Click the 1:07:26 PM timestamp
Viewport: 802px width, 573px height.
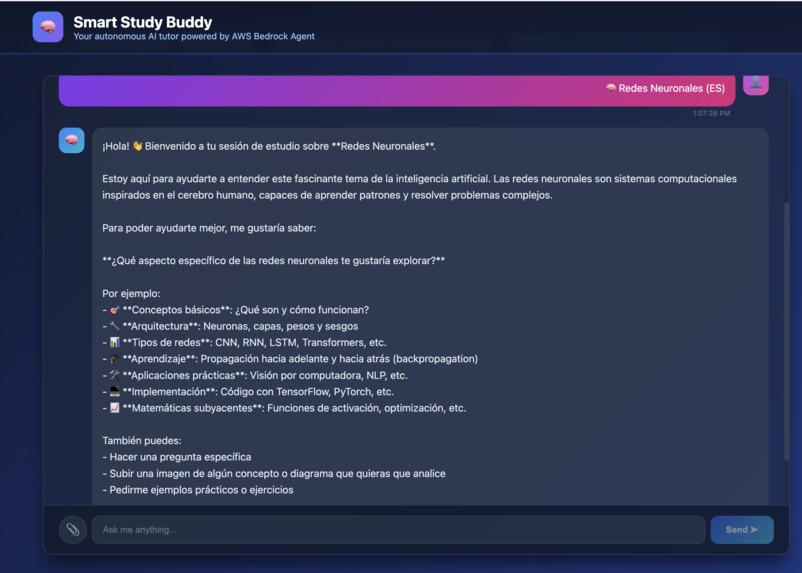pos(711,113)
